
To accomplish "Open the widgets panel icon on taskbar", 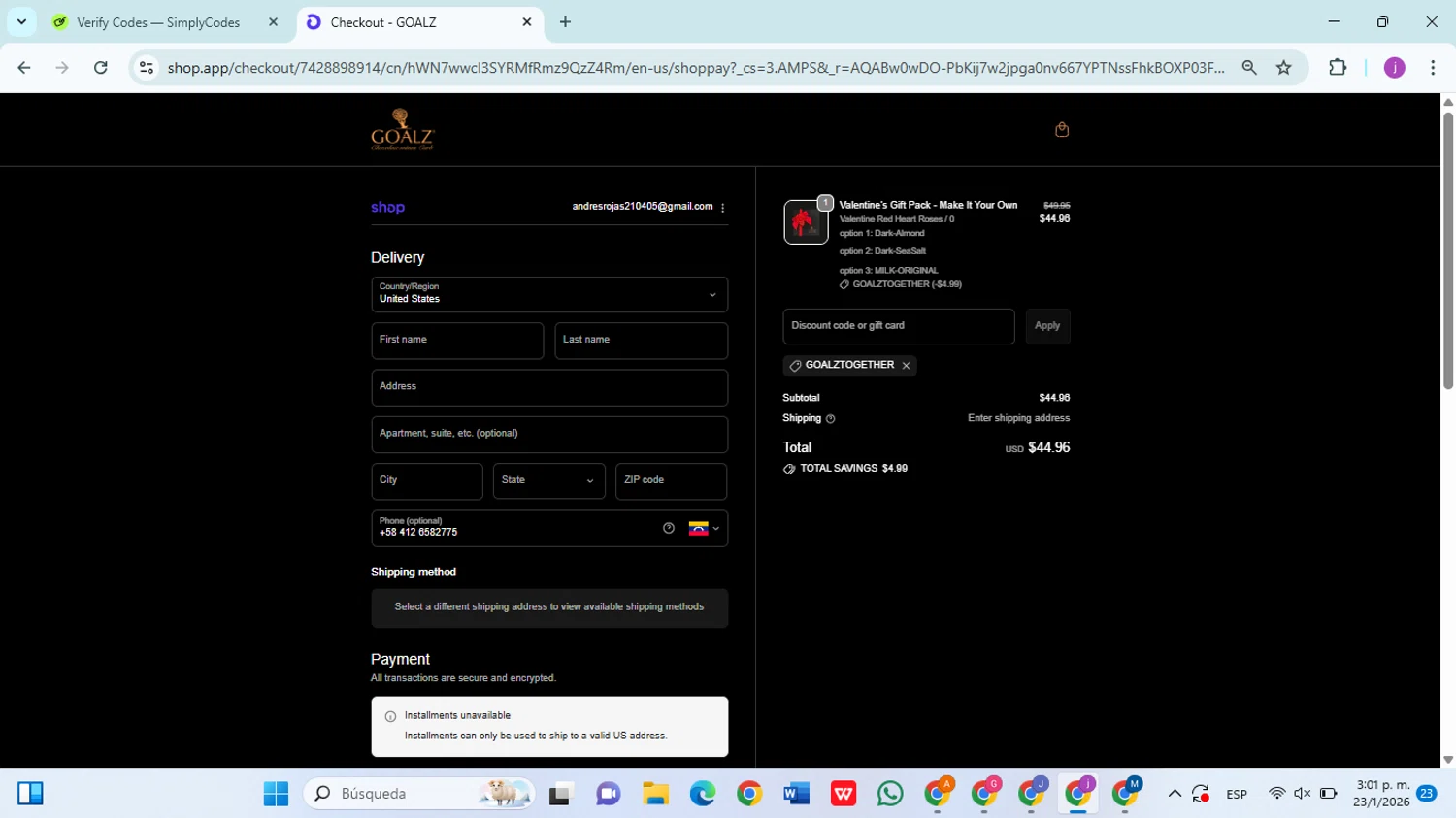I will point(30,794).
